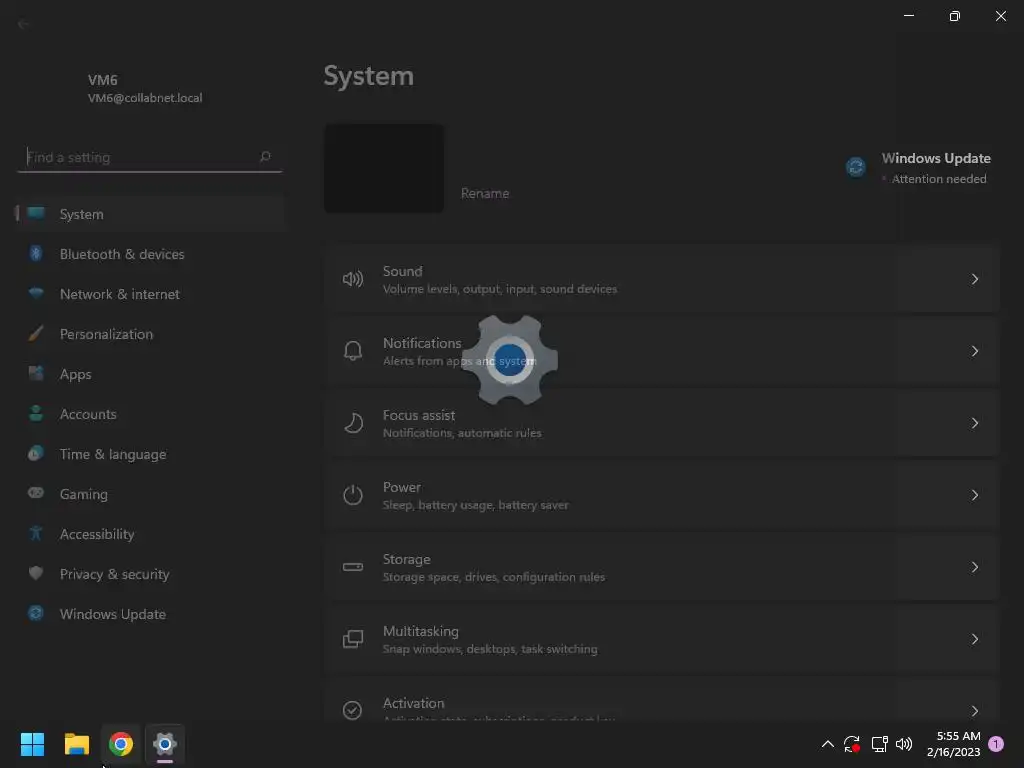Open the clock and date flyout
The width and height of the screenshot is (1024, 768).
tap(954, 744)
